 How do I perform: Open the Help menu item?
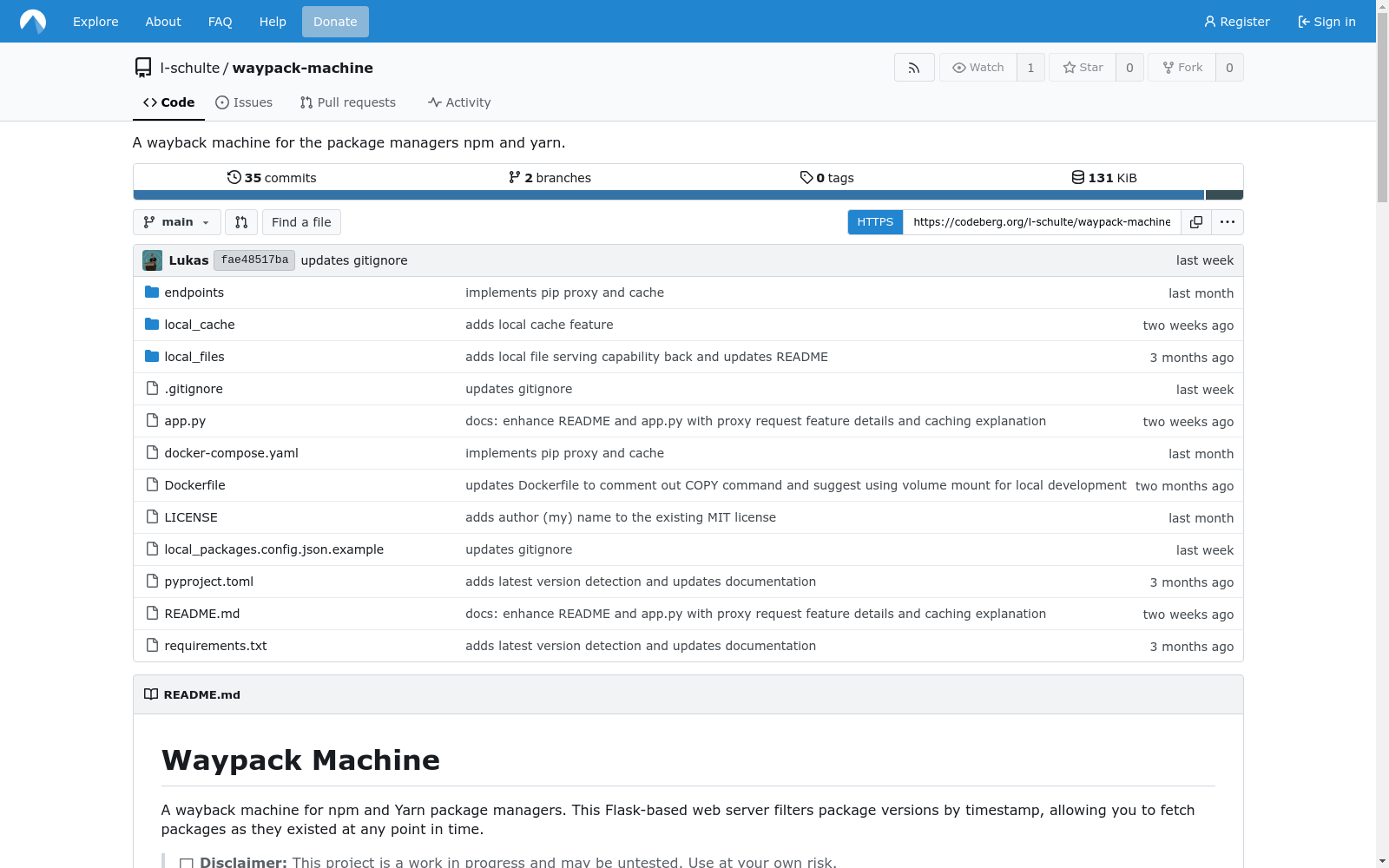(273, 22)
